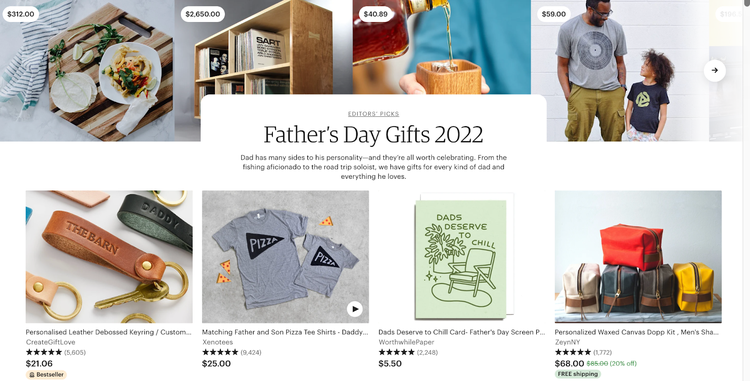Open the green Dads Deserve to Chill card photo
This screenshot has width=750, height=381.
[x=462, y=257]
